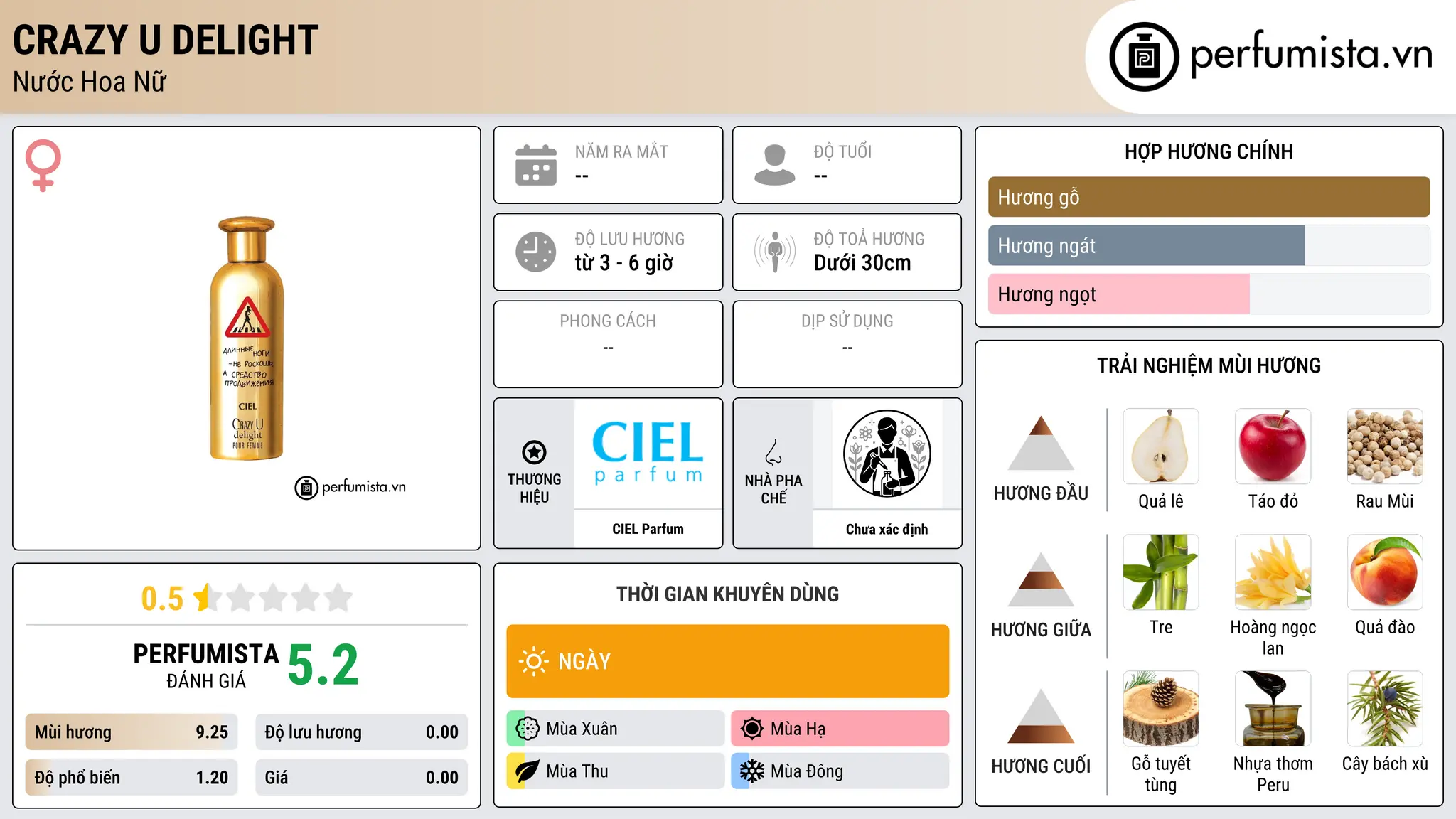Select the Cây bách xù juniper image

(x=1385, y=709)
